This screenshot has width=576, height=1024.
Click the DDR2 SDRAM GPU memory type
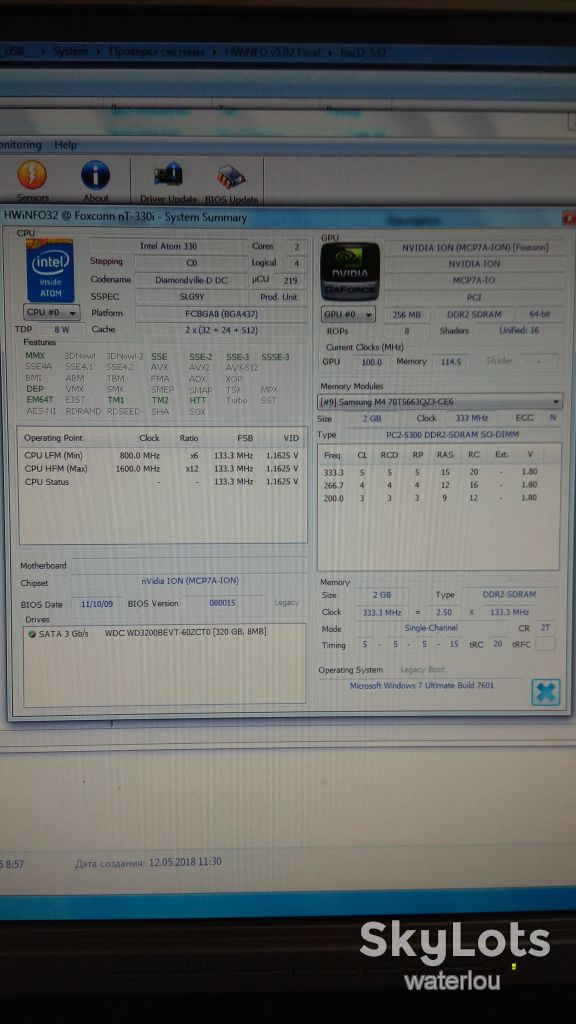coord(474,314)
